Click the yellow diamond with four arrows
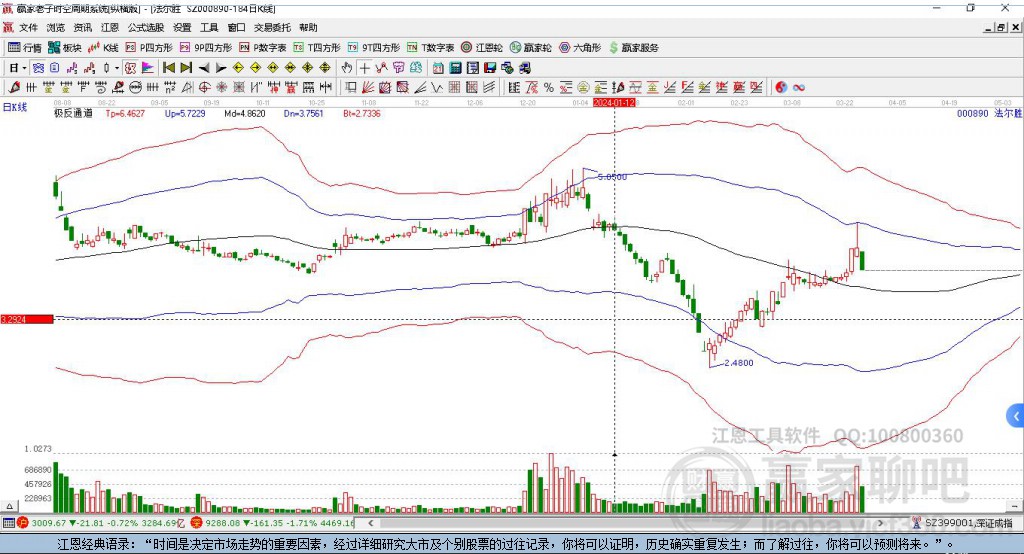The width and height of the screenshot is (1024, 554). coord(308,68)
